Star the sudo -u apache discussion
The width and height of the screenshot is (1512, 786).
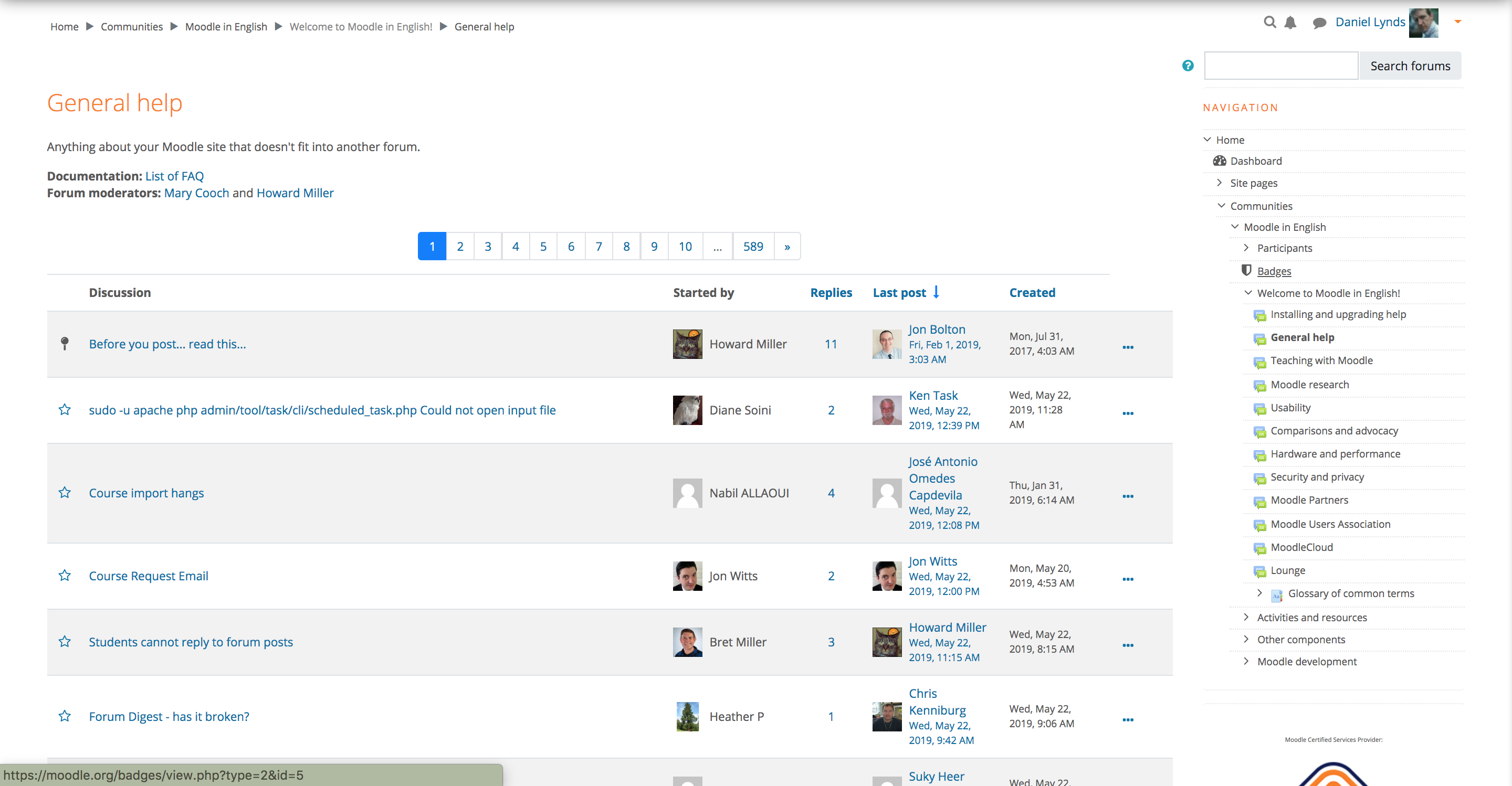pyautogui.click(x=65, y=409)
